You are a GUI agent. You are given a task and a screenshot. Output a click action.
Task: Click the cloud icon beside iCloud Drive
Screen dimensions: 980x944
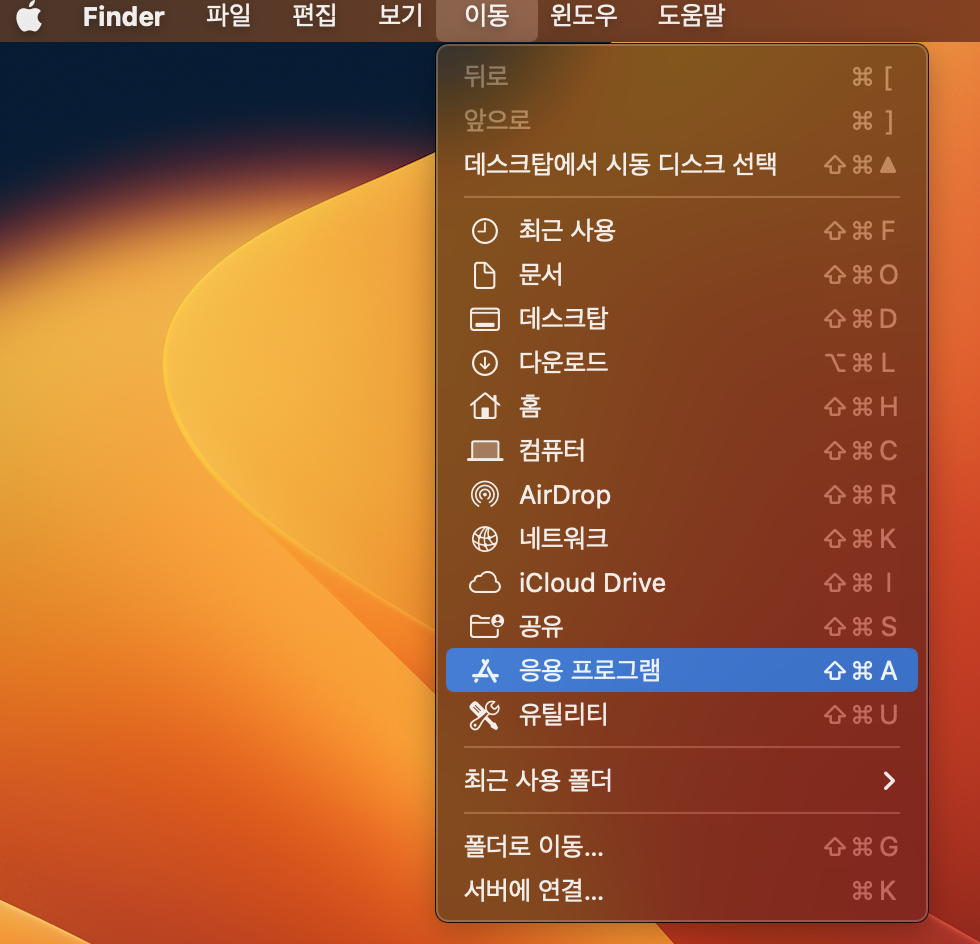(x=486, y=583)
